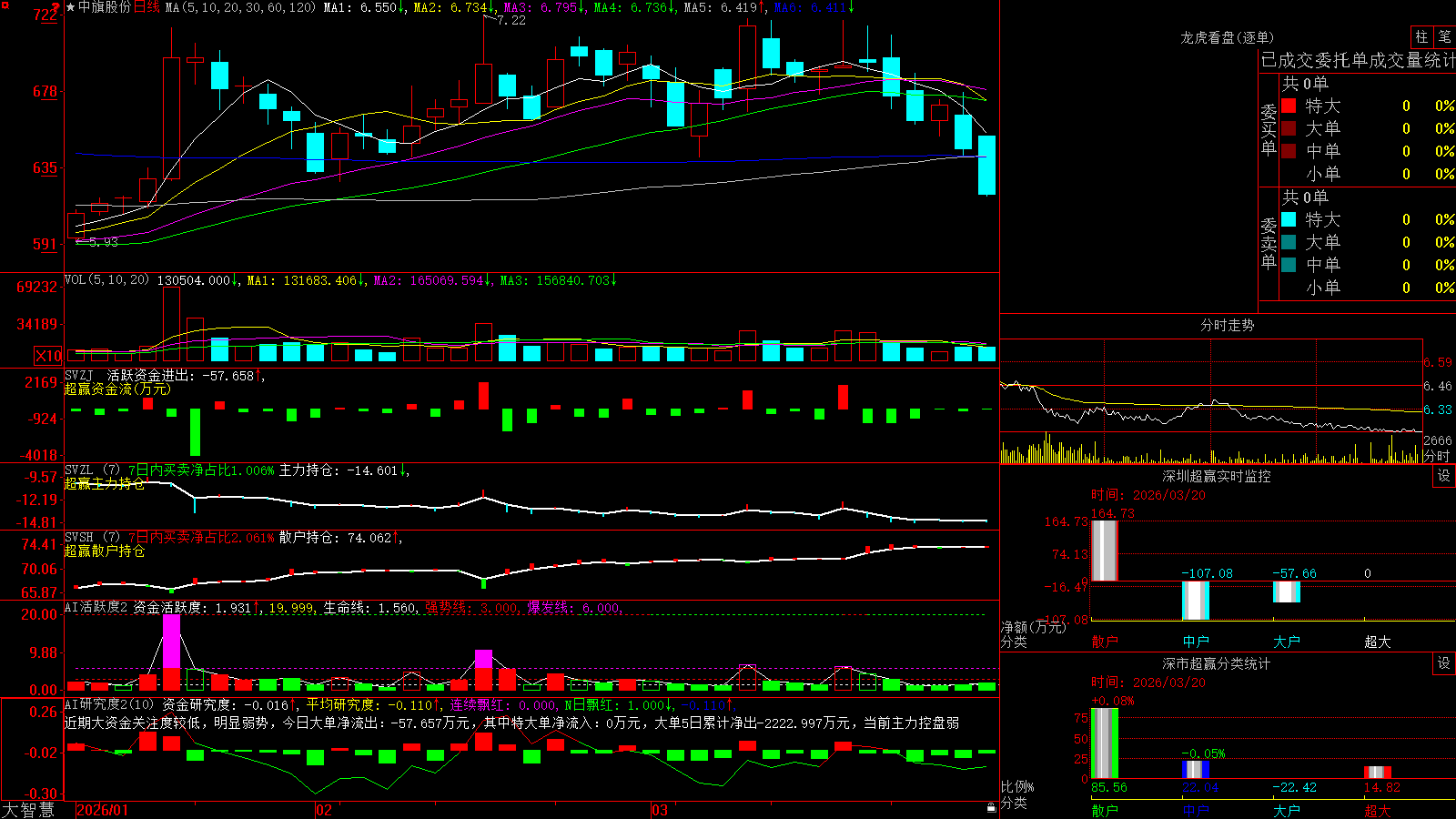Click the dark red 中单 buy-order swatch
The width and height of the screenshot is (1456, 819).
coord(1289,151)
